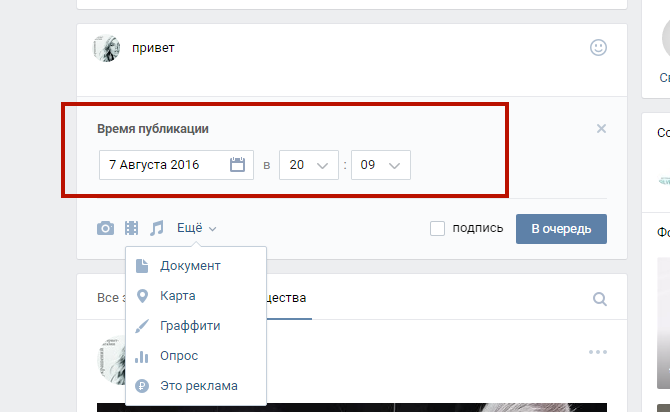Click the search magnifier on the wall
Screen dimensions: 670x412
pos(600,299)
